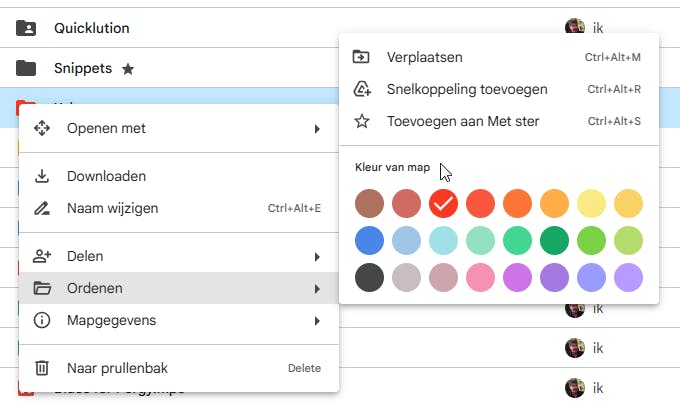Click the Downloaden download icon
The width and height of the screenshot is (680, 404).
pyautogui.click(x=42, y=176)
